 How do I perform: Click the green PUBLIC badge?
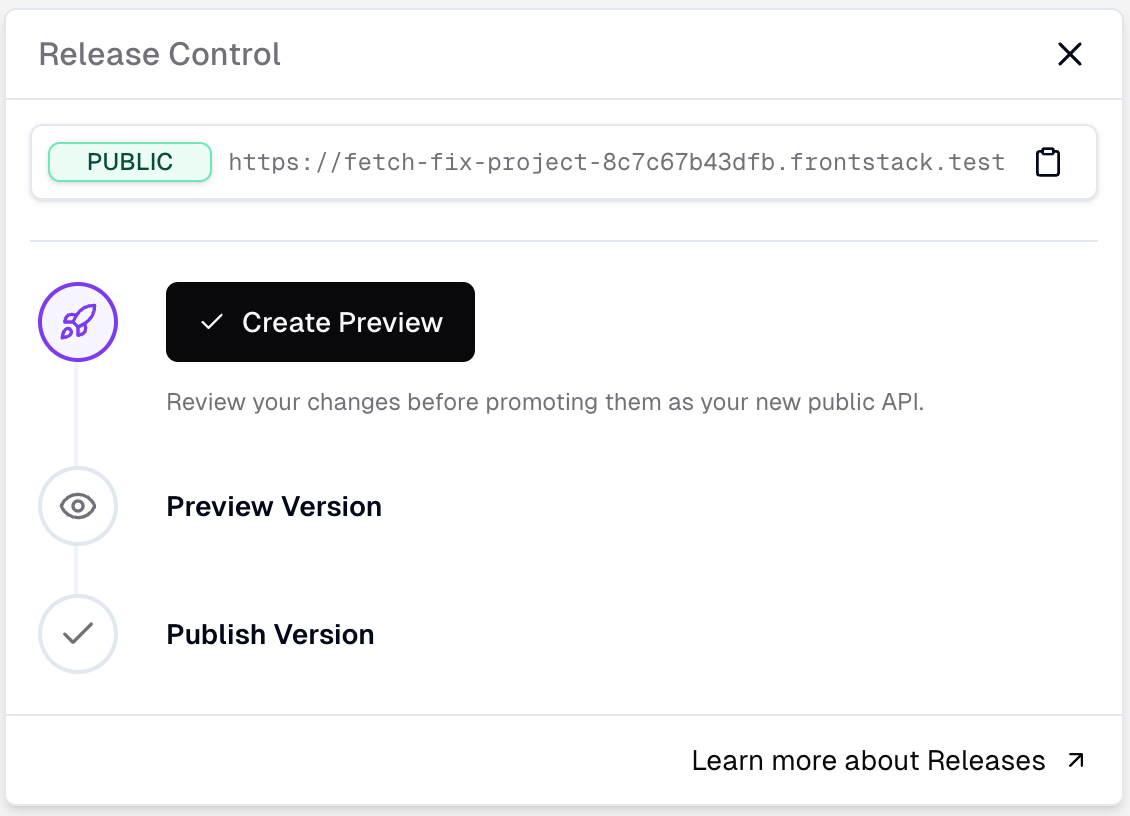pos(130,162)
